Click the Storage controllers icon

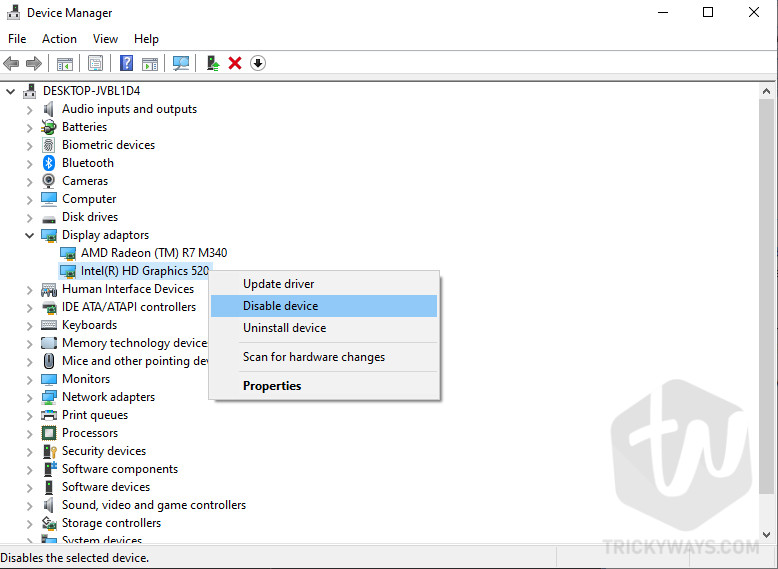tap(49, 523)
